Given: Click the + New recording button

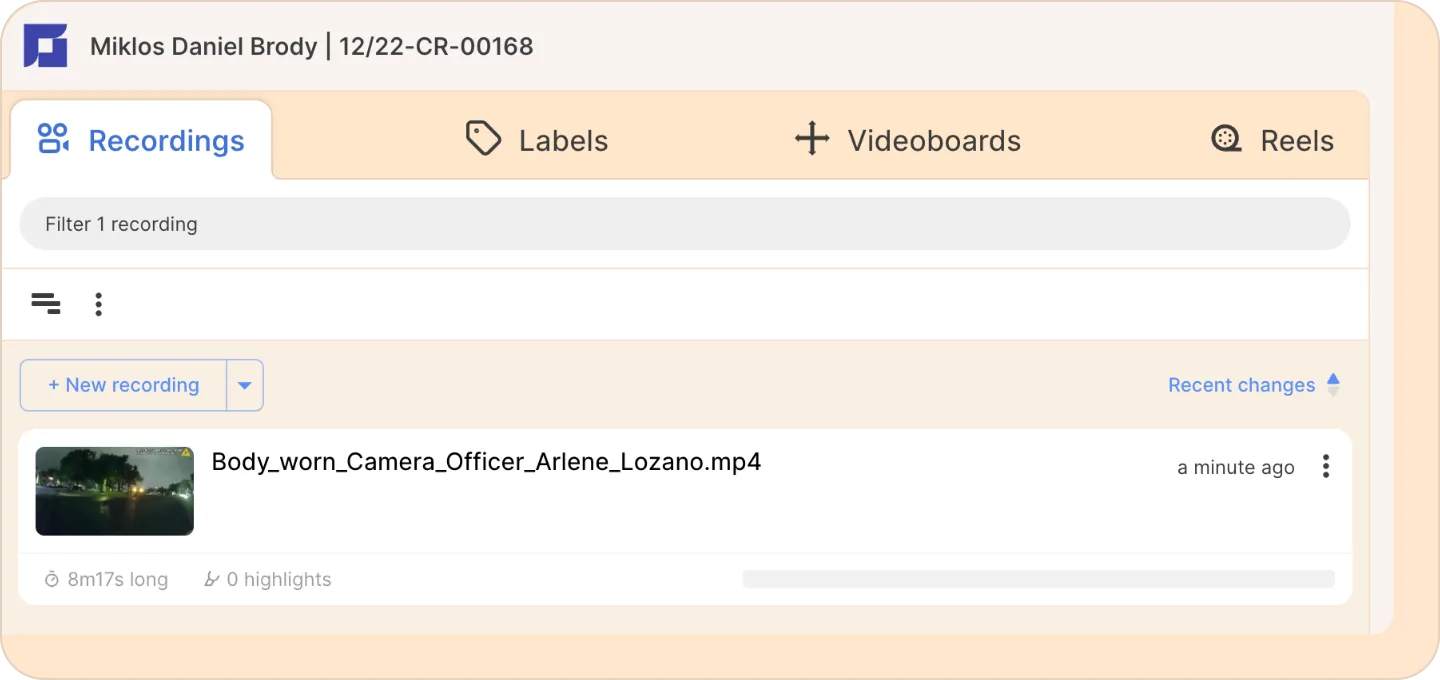Looking at the screenshot, I should pyautogui.click(x=124, y=385).
